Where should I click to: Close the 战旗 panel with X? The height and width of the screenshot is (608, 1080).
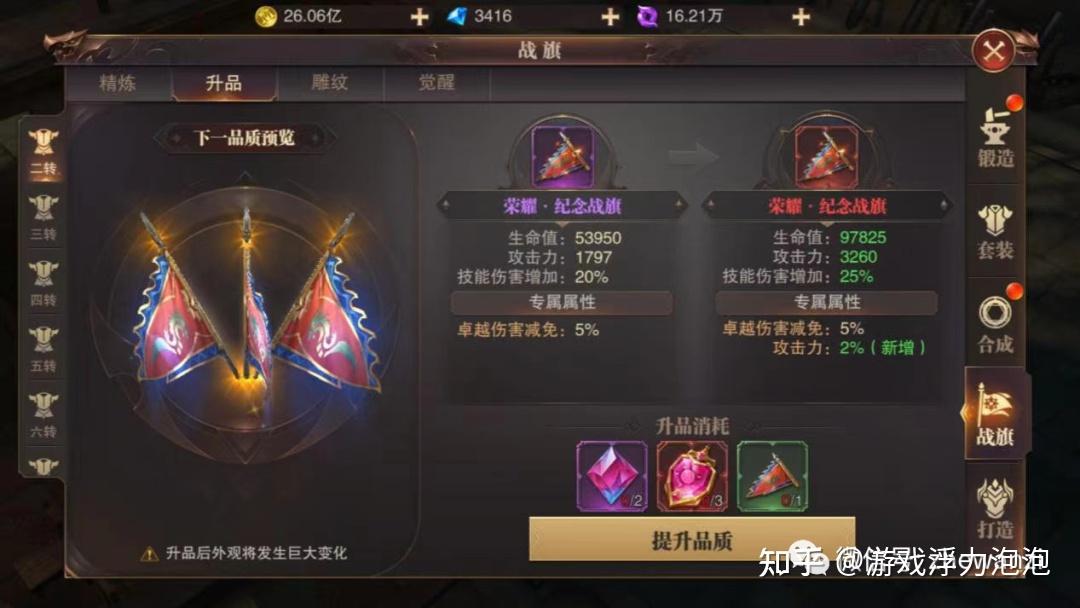point(994,50)
